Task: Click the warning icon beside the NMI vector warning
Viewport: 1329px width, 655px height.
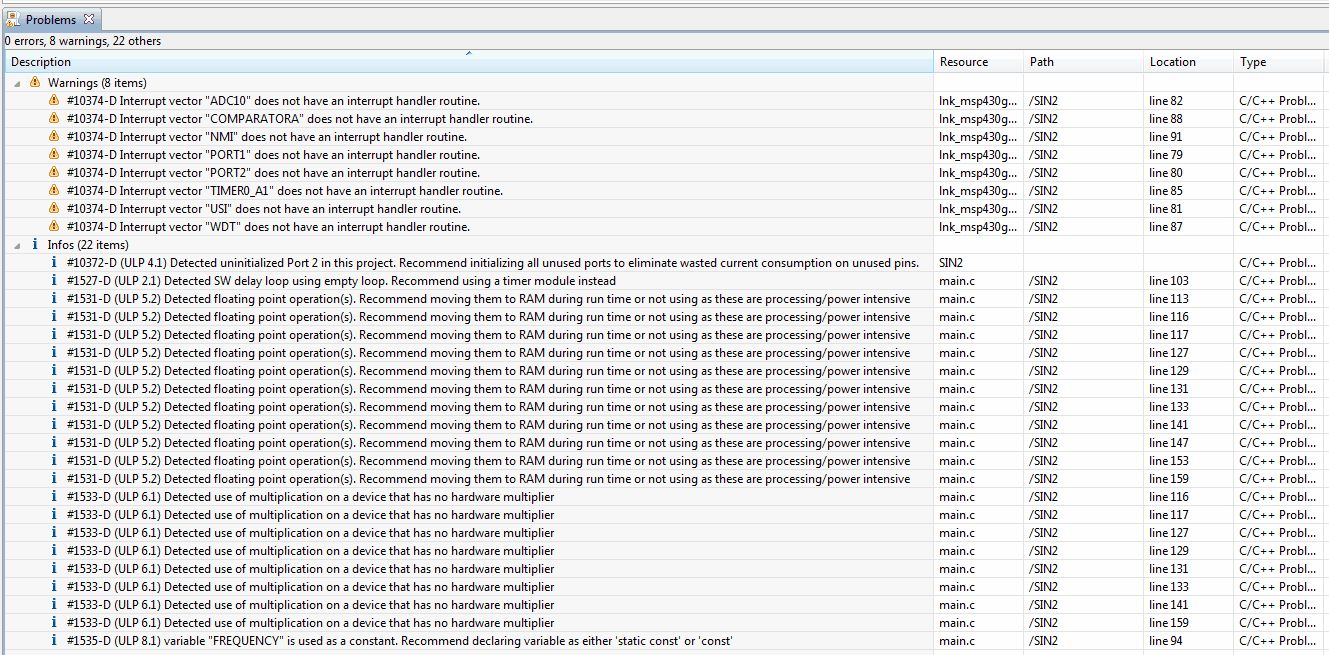Action: (x=54, y=137)
